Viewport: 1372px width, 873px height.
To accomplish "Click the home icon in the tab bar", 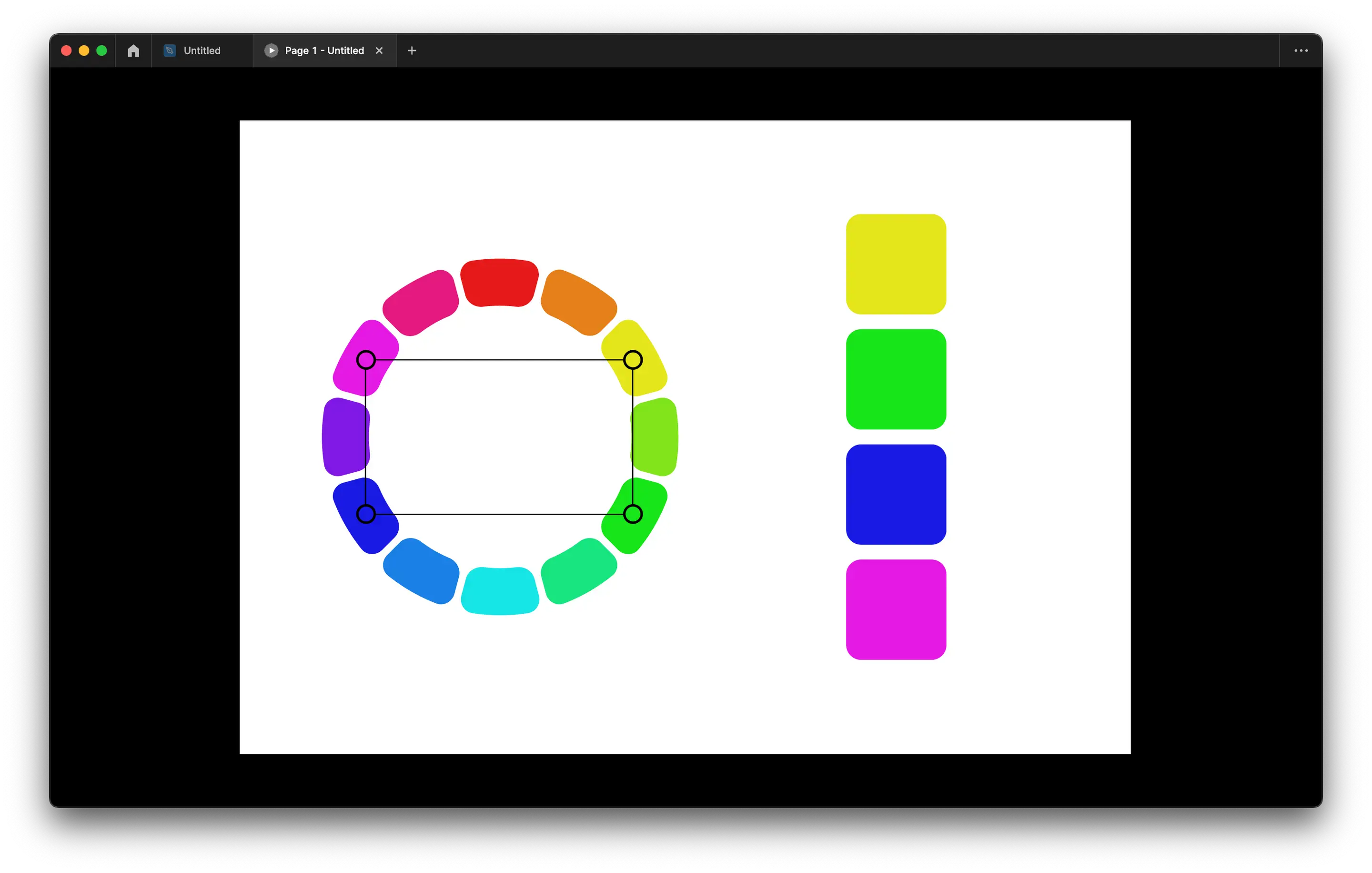I will [133, 51].
